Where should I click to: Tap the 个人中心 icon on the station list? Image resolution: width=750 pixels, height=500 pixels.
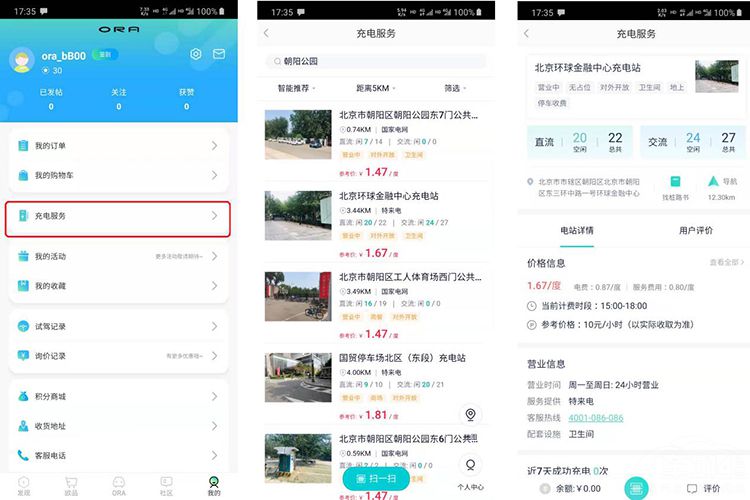(470, 465)
